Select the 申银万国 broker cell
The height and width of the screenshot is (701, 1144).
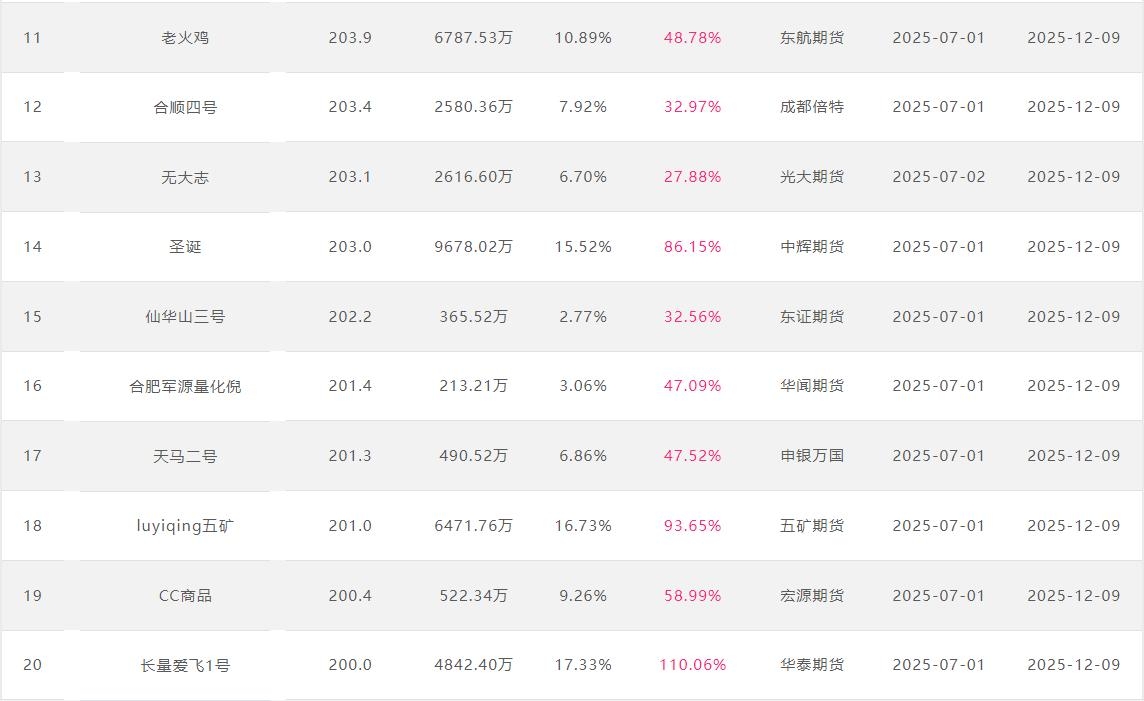(x=812, y=456)
